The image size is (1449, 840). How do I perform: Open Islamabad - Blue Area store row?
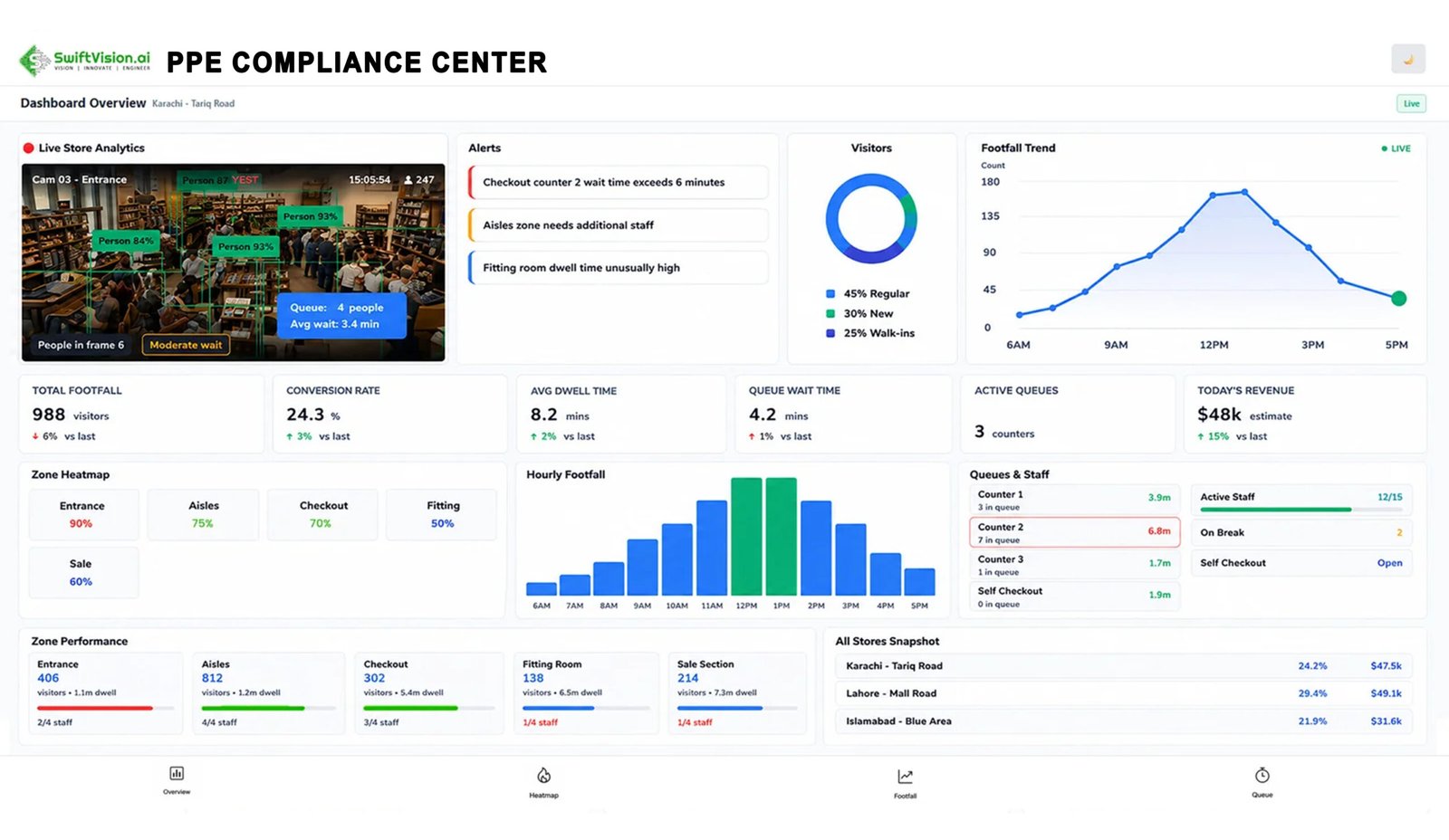[1123, 721]
